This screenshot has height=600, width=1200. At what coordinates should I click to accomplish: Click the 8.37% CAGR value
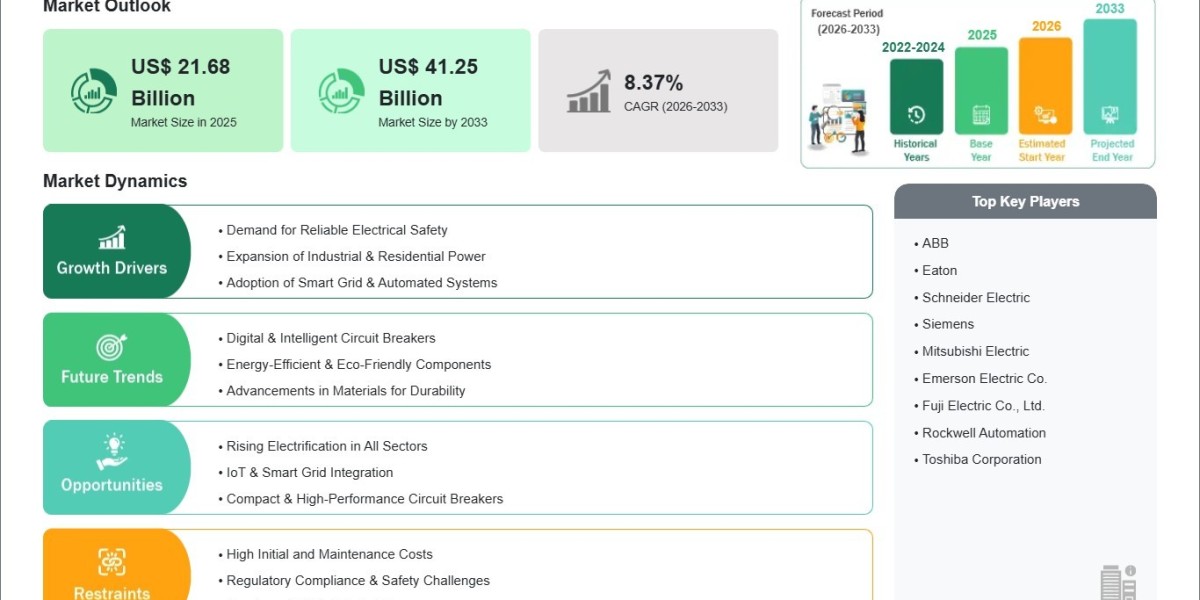pos(654,82)
